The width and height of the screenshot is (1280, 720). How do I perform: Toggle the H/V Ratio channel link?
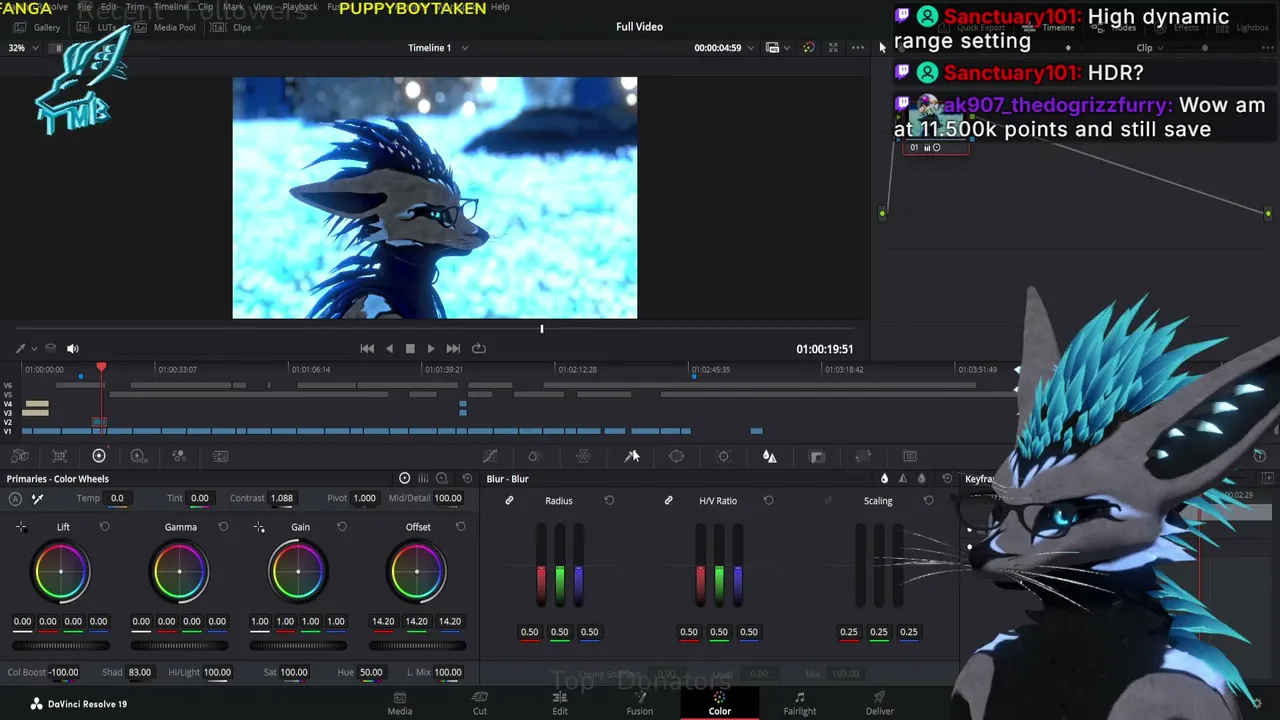(668, 500)
